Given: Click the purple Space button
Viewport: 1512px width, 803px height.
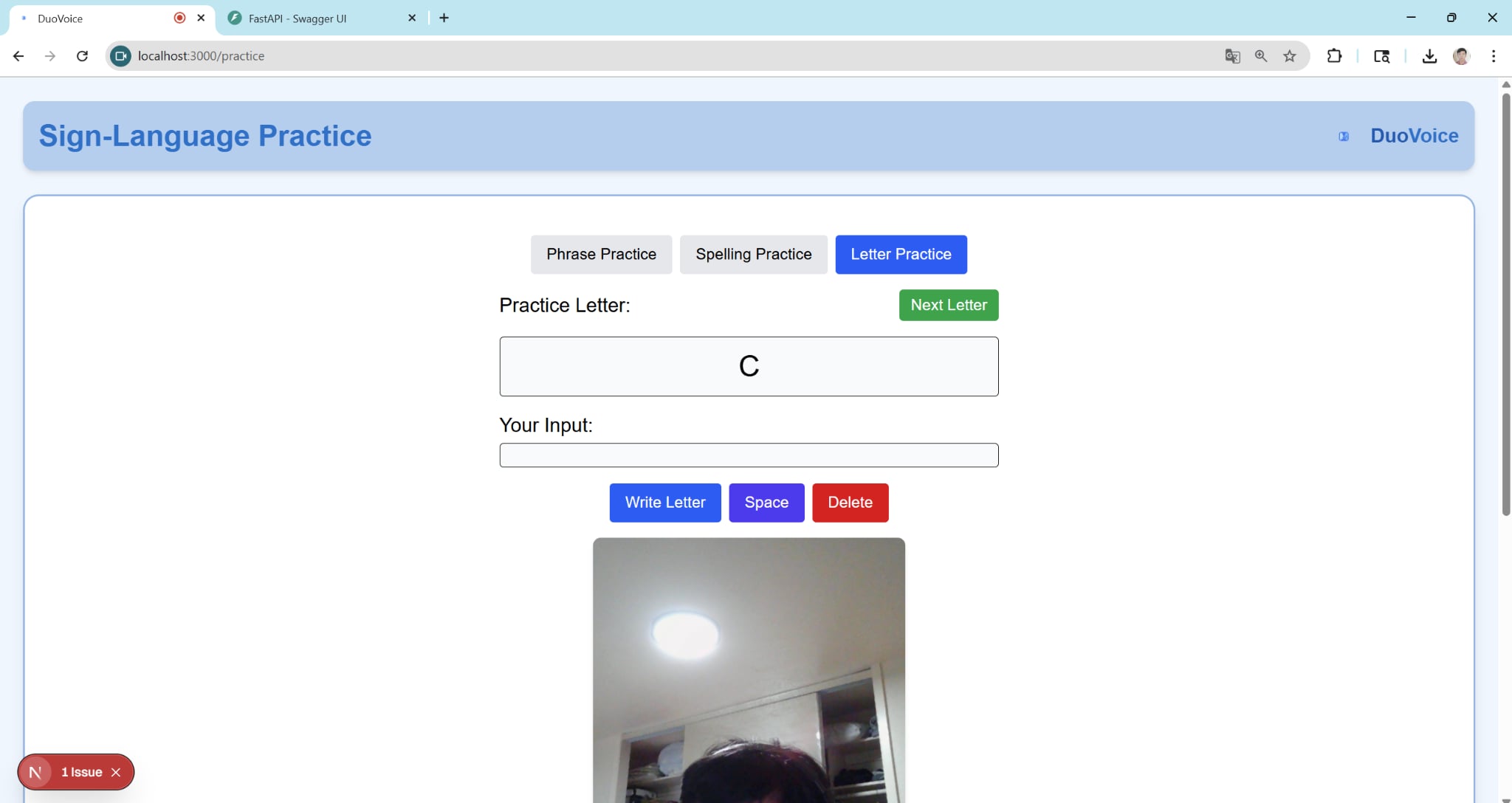Looking at the screenshot, I should (766, 503).
